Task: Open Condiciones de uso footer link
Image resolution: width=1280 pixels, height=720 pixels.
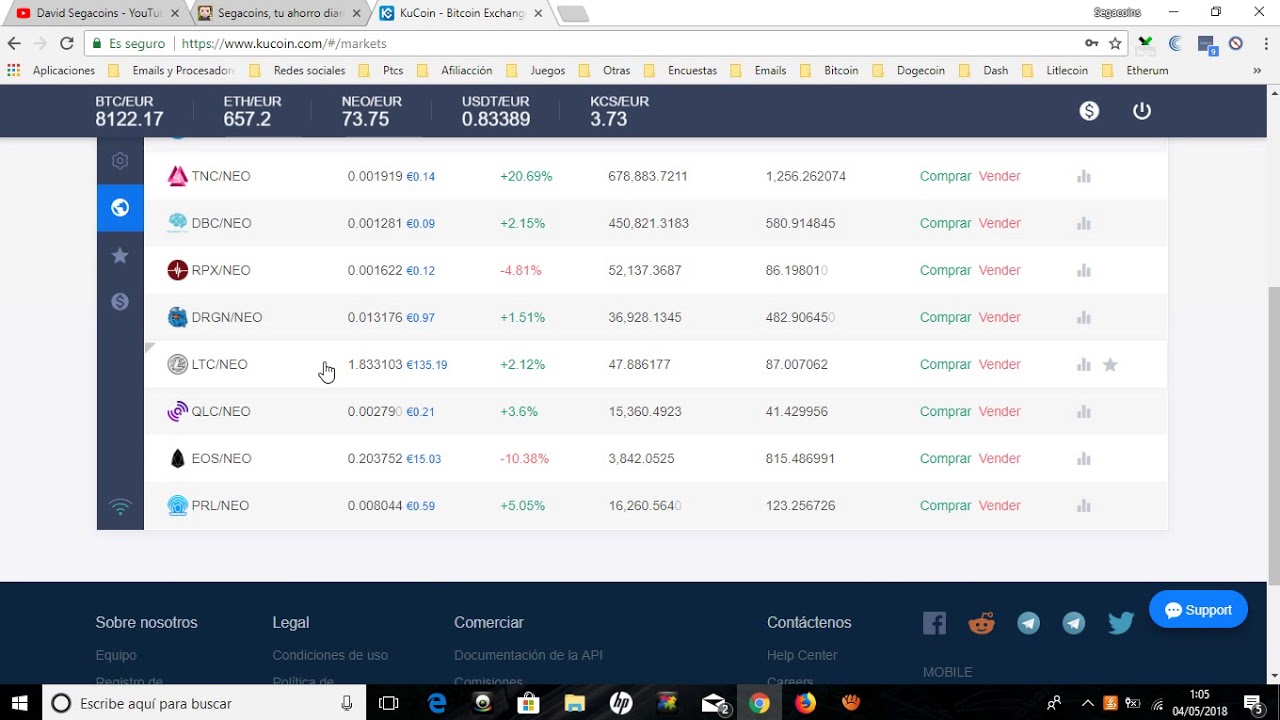Action: click(x=330, y=655)
